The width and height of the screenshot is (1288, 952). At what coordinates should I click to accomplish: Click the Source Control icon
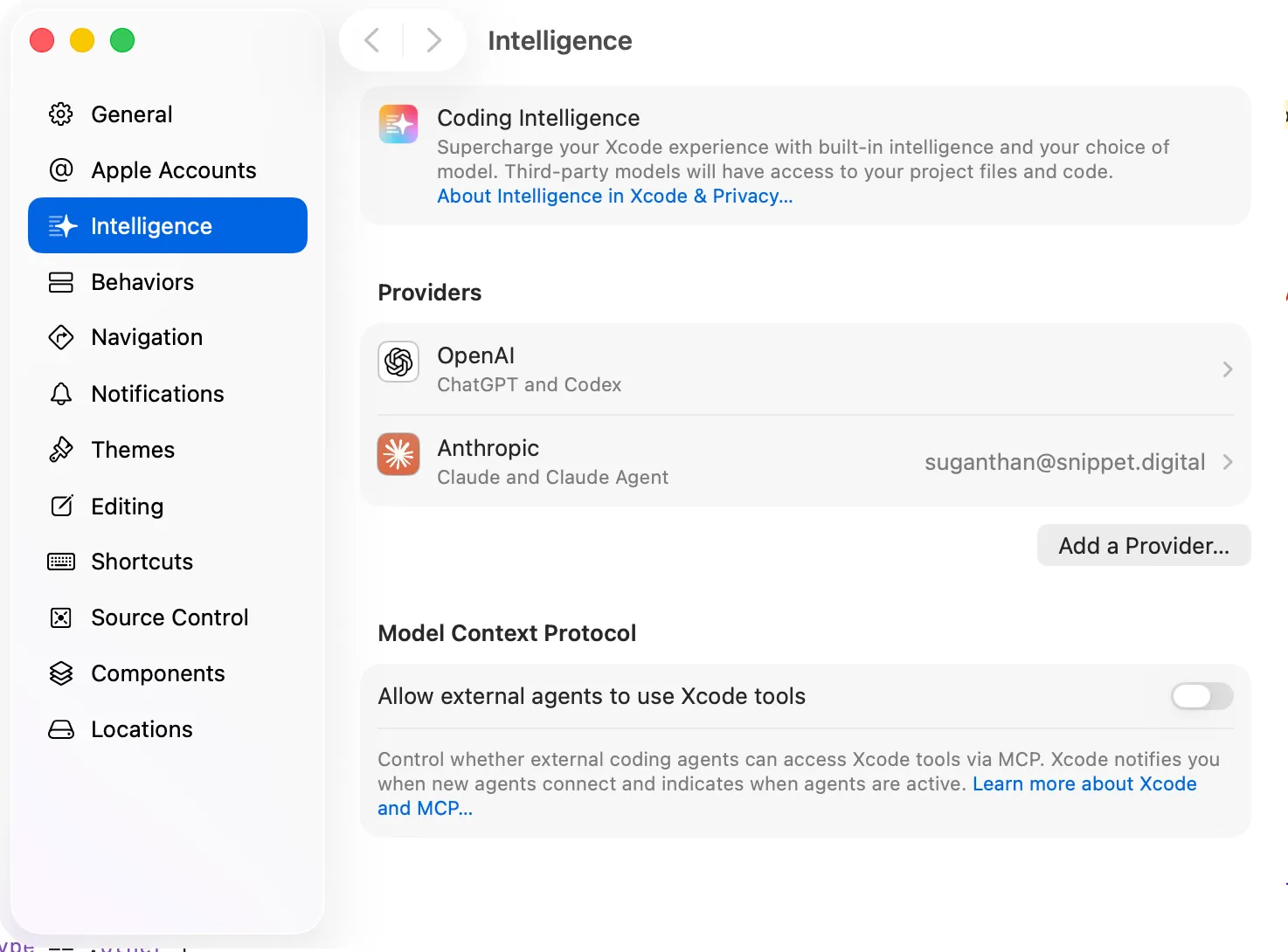61,617
